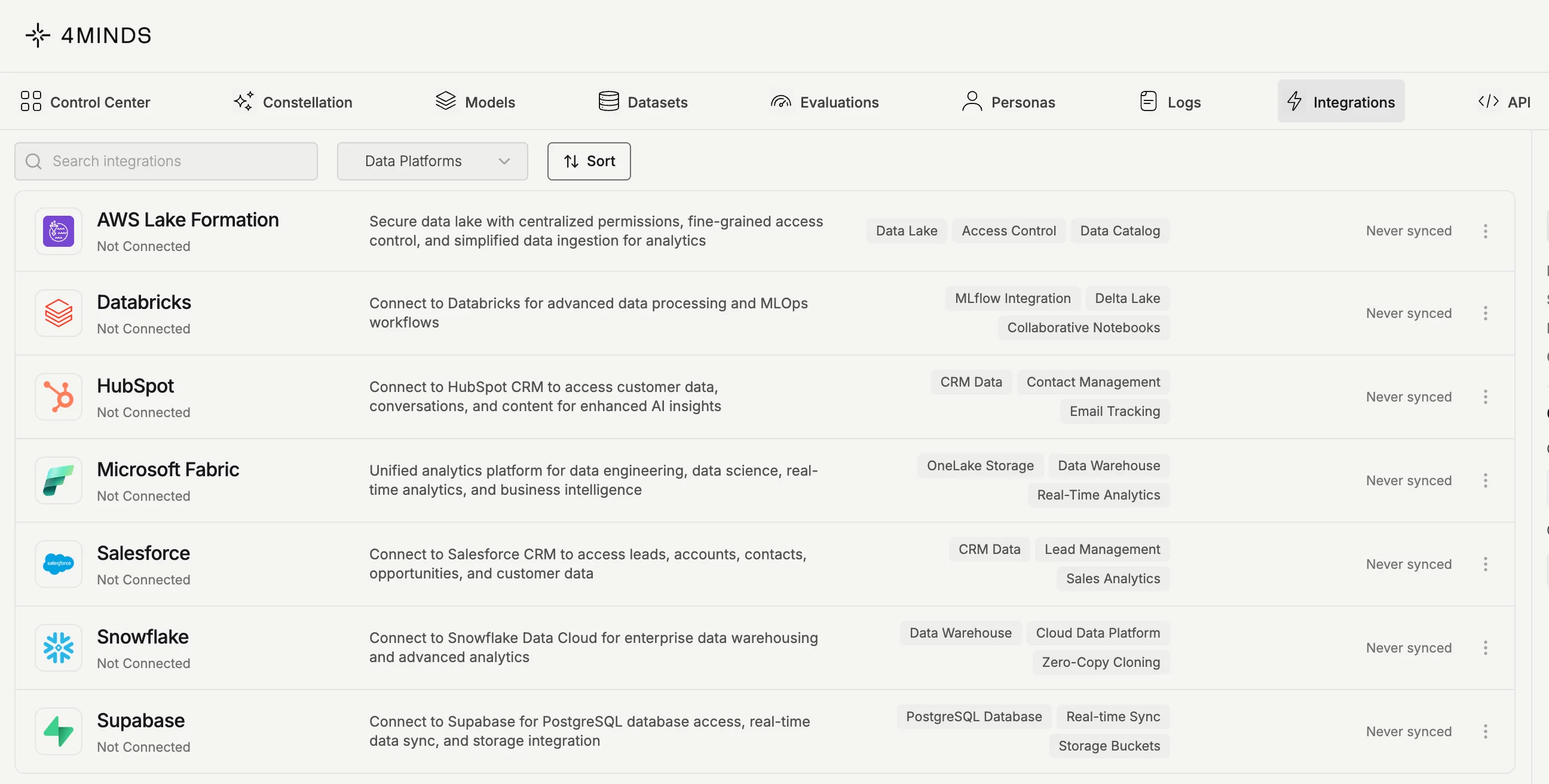Viewport: 1549px width, 784px height.
Task: Open the Salesforce integration
Action: (764, 564)
